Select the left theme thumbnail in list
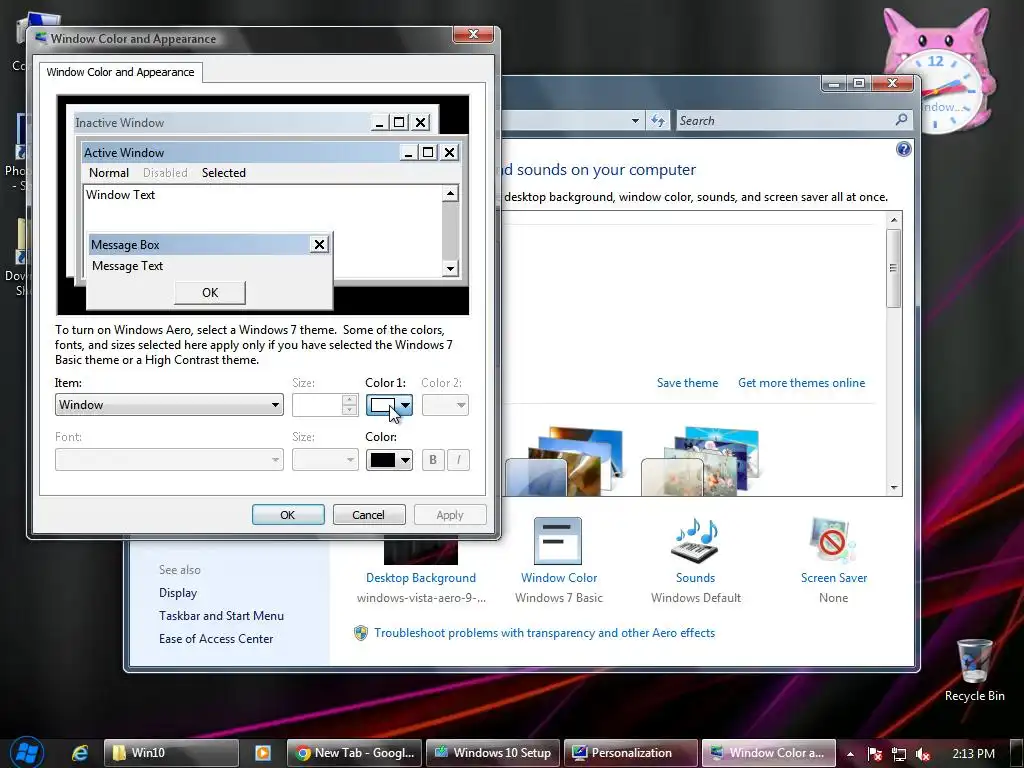Screen dimensions: 1024x768 [563, 461]
